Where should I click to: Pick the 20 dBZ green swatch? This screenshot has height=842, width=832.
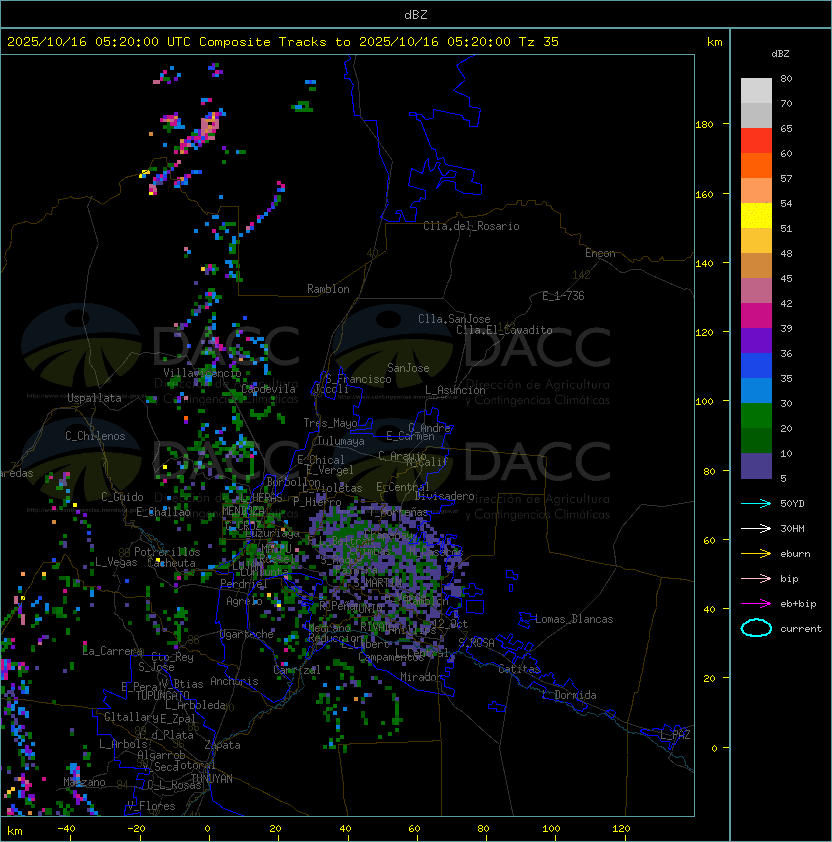coord(756,440)
